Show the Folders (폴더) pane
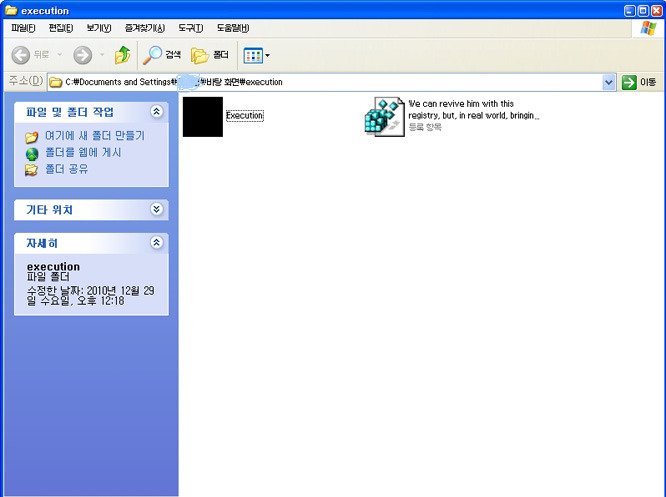The width and height of the screenshot is (666, 497). (210, 55)
